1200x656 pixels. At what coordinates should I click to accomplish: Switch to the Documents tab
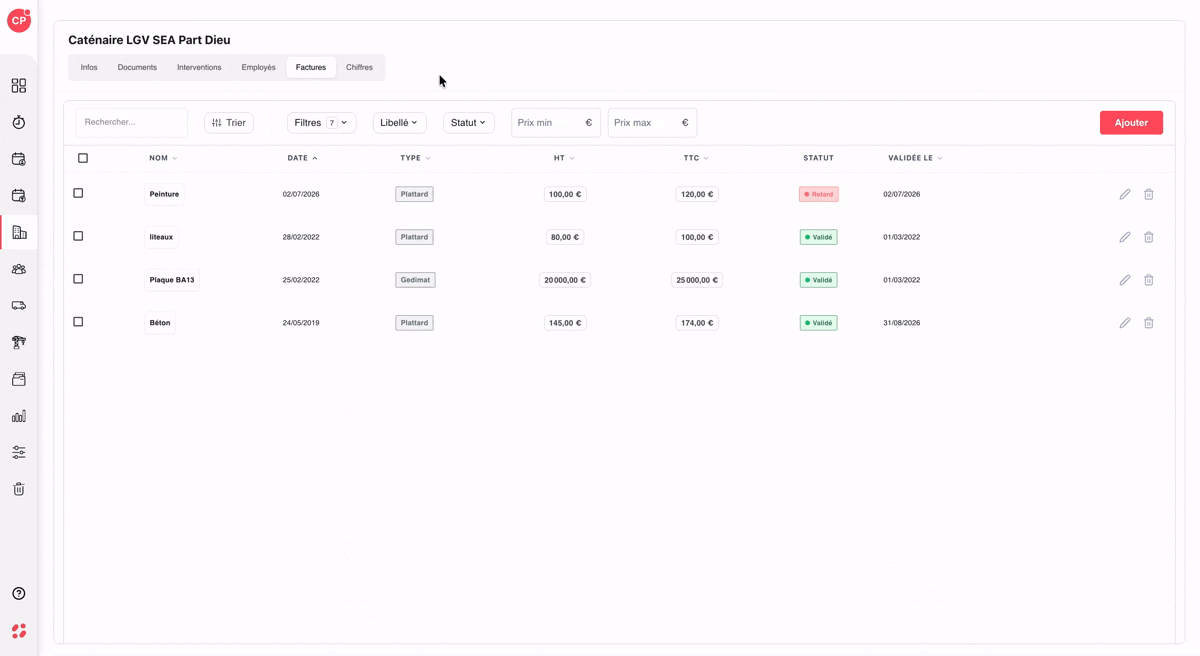[x=137, y=67]
